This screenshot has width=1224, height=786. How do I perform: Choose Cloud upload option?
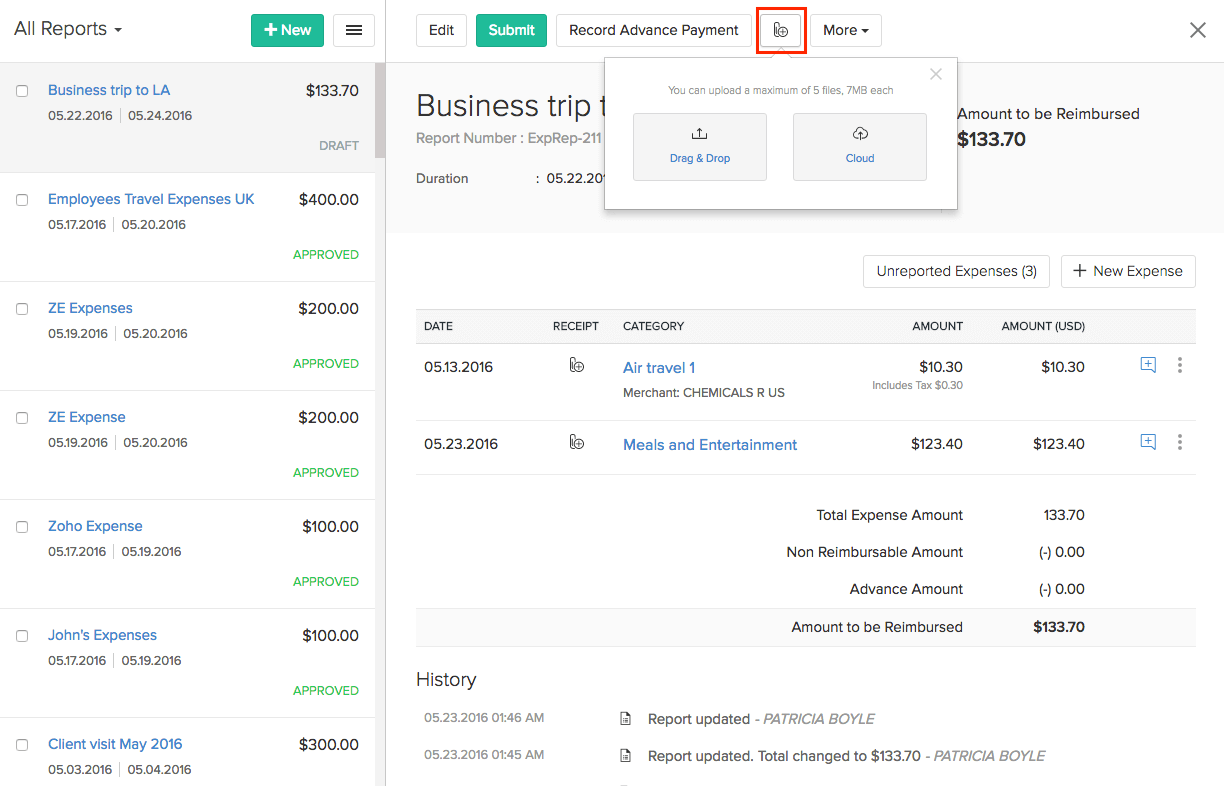859,147
